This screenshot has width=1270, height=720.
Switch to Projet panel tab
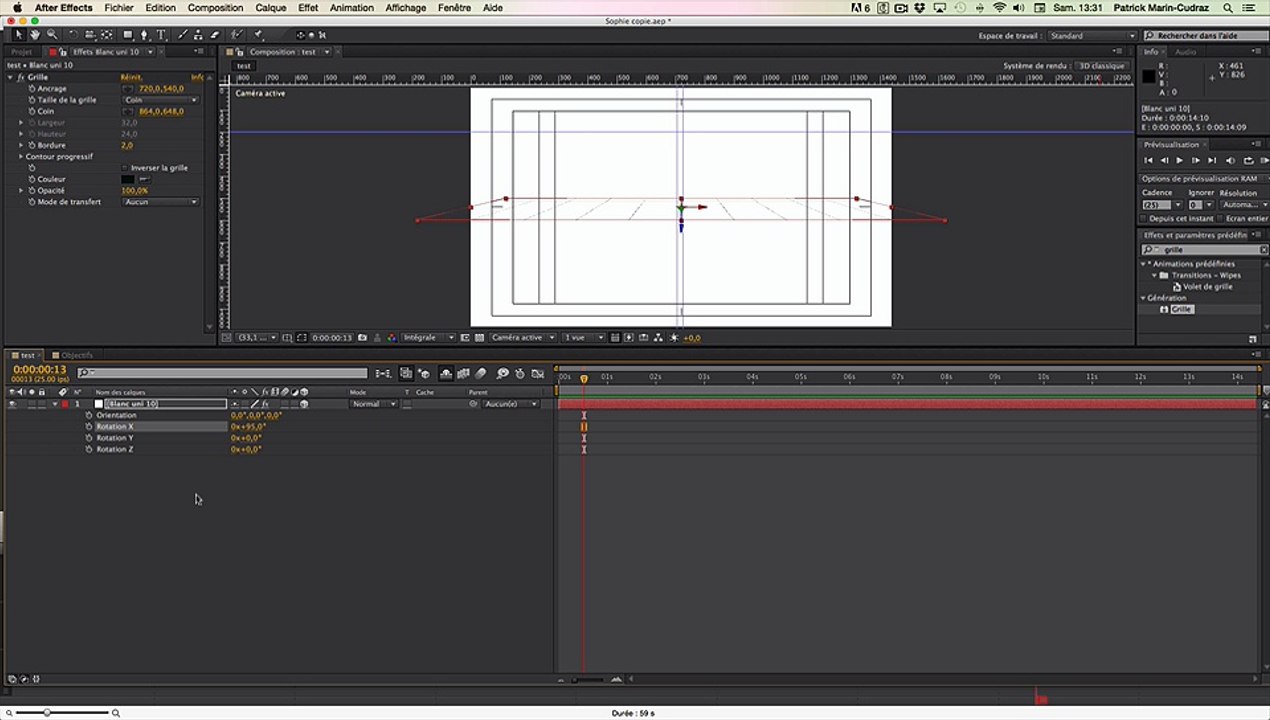(x=22, y=52)
